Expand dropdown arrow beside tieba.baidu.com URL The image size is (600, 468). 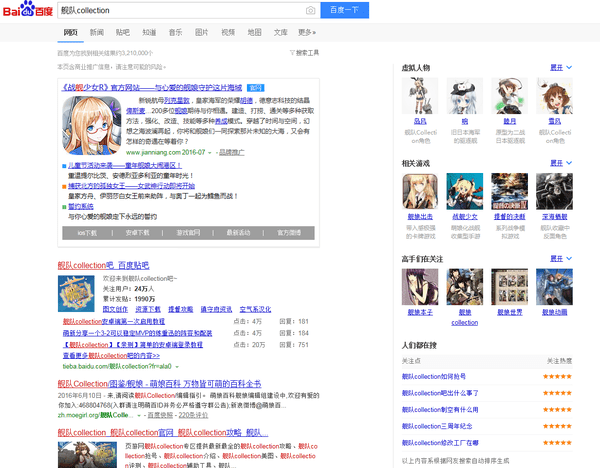click(x=177, y=367)
